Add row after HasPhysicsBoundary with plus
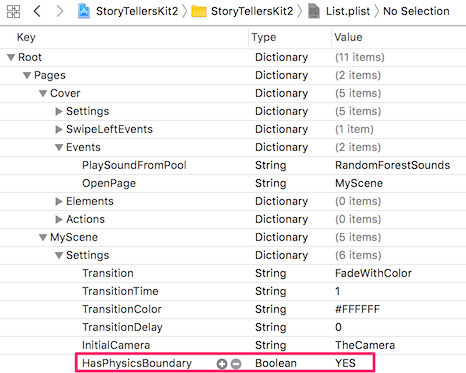The image size is (466, 373). 222,364
